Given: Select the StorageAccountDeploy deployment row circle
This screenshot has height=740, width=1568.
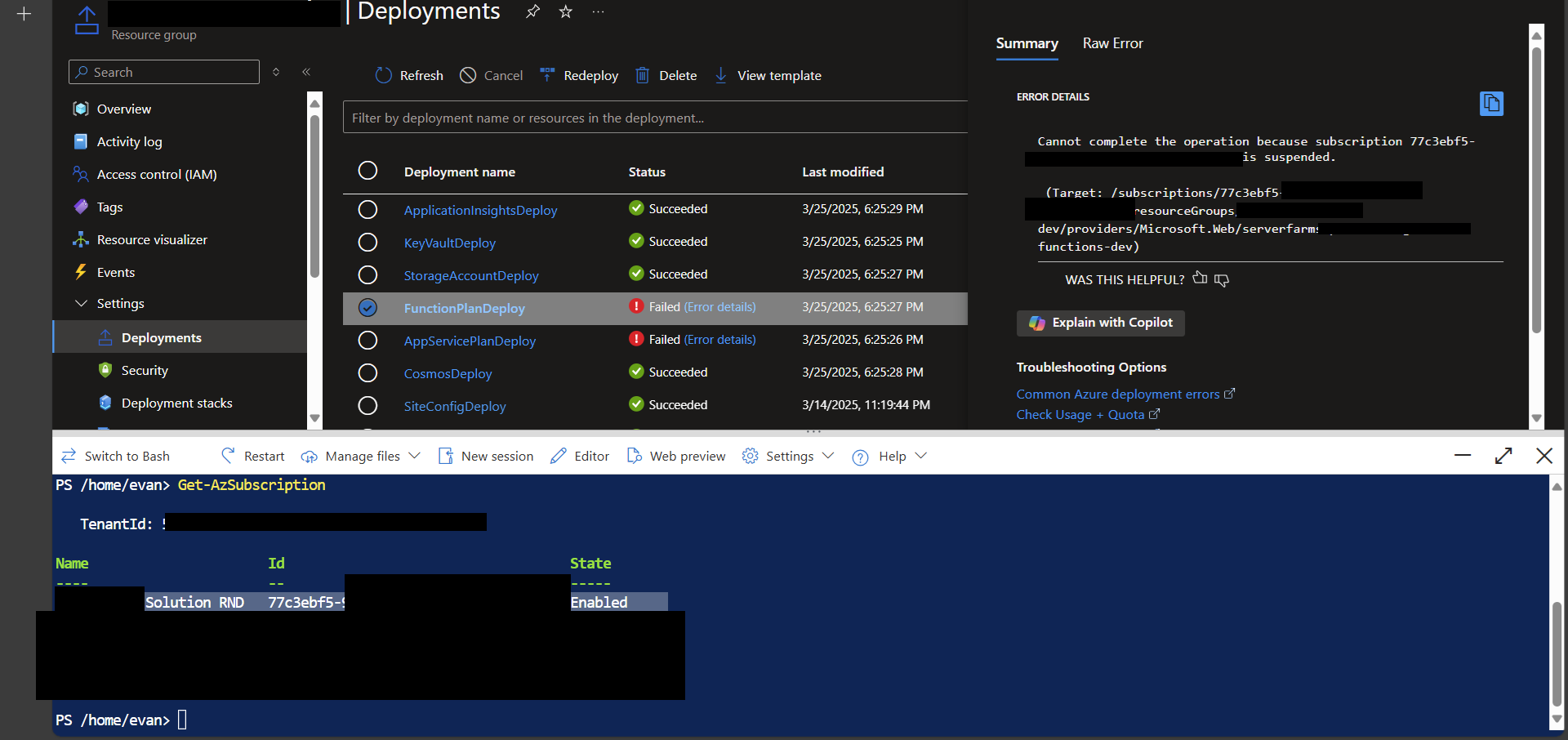Looking at the screenshot, I should coord(367,274).
